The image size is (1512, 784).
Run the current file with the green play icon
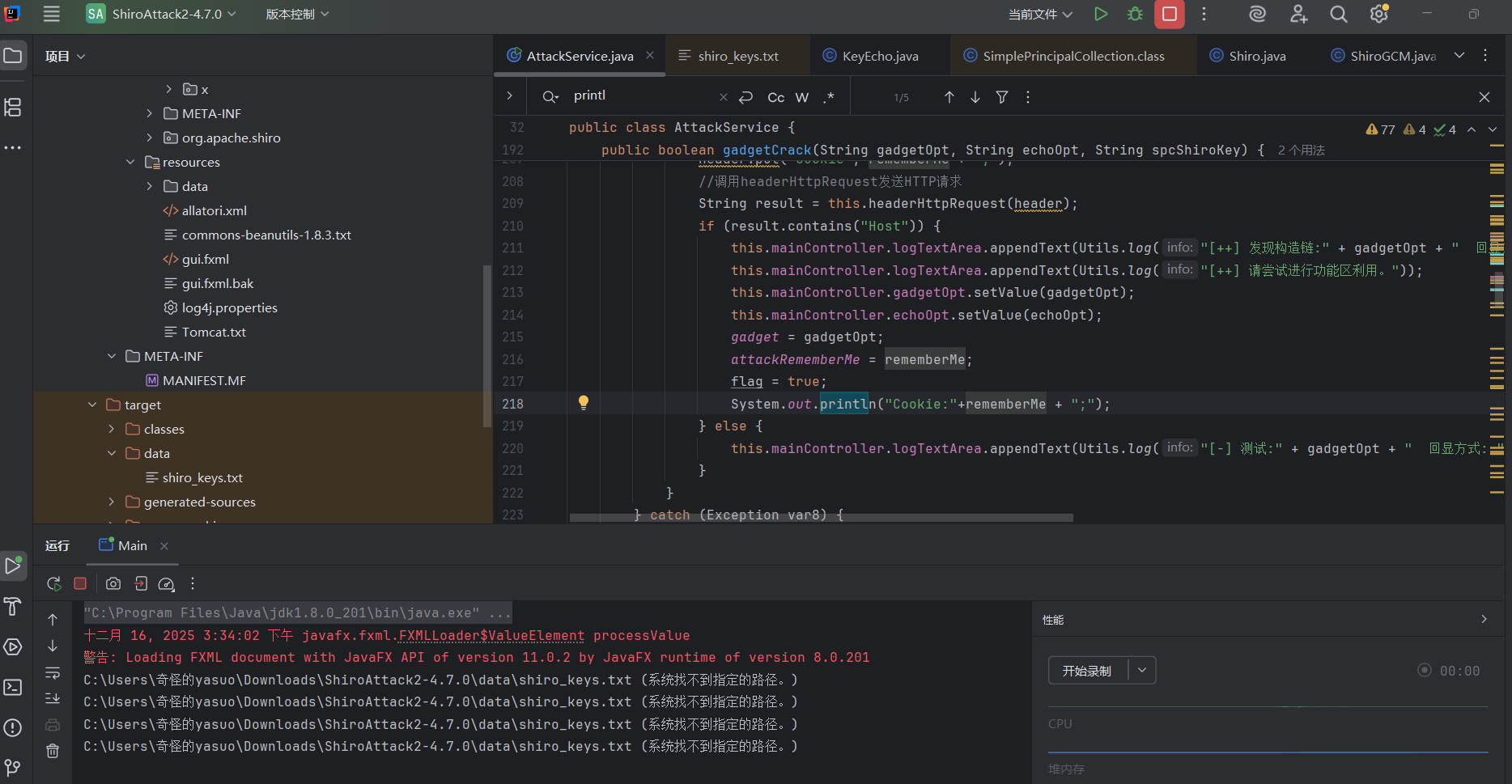1100,14
